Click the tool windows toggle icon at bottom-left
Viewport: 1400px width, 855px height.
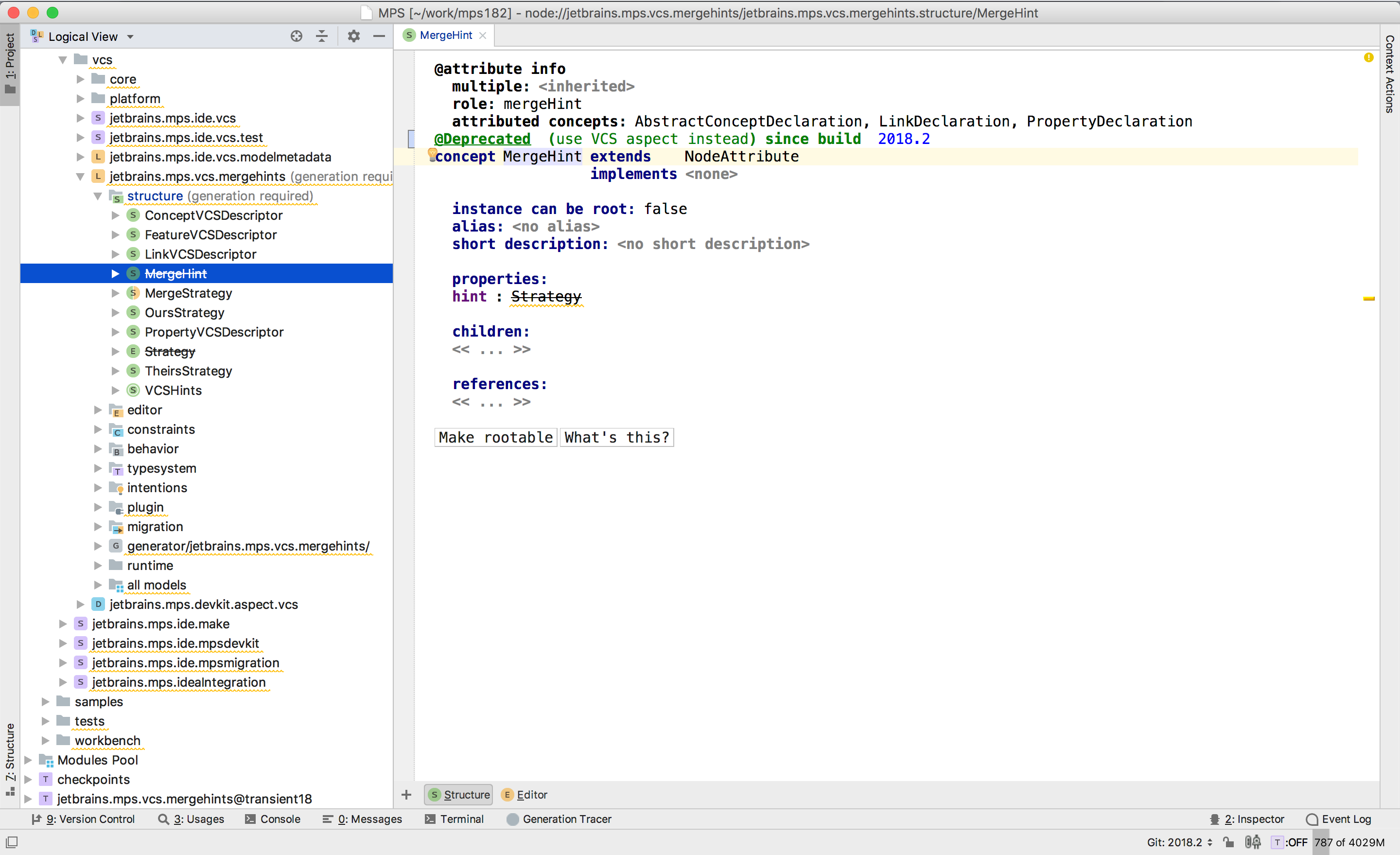tap(11, 842)
